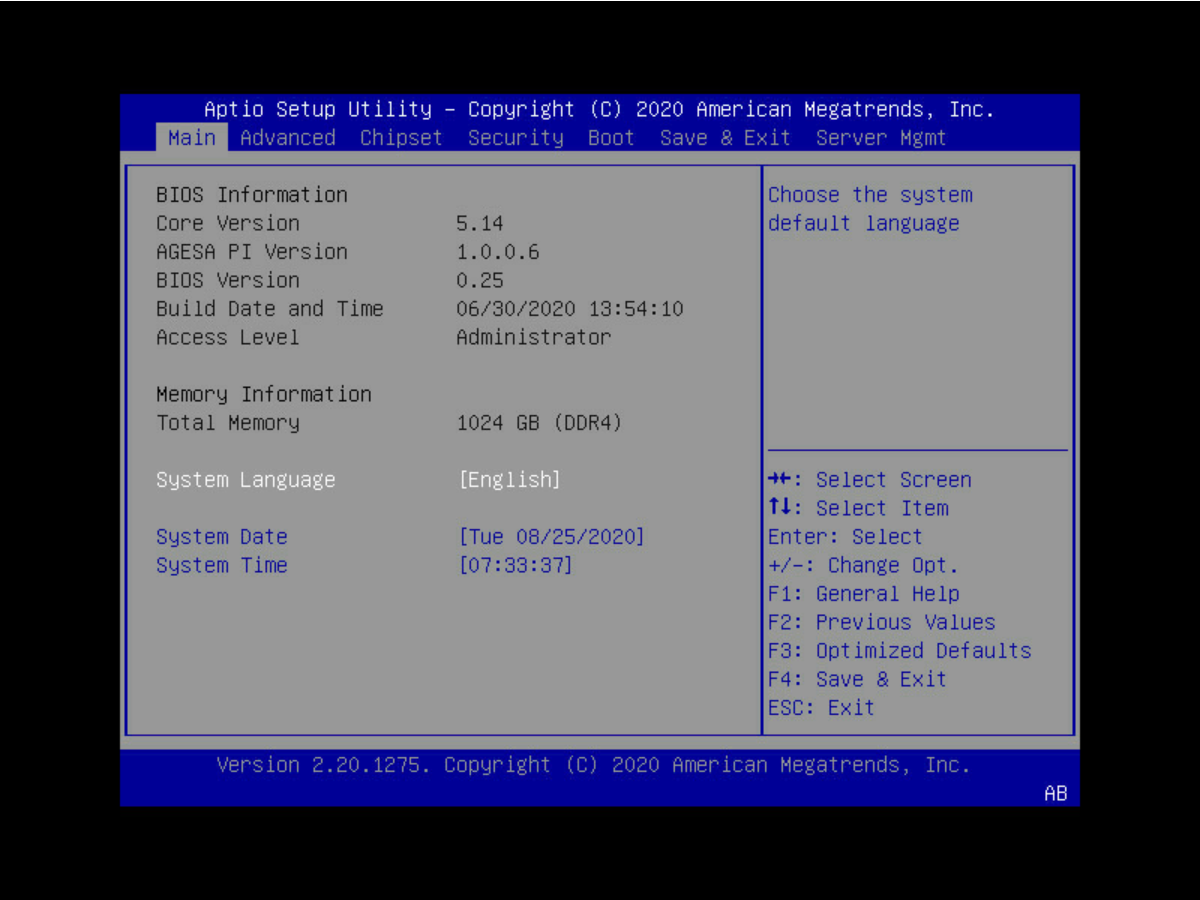Switch to the Chipset tab
This screenshot has width=1200, height=900.
coord(401,137)
